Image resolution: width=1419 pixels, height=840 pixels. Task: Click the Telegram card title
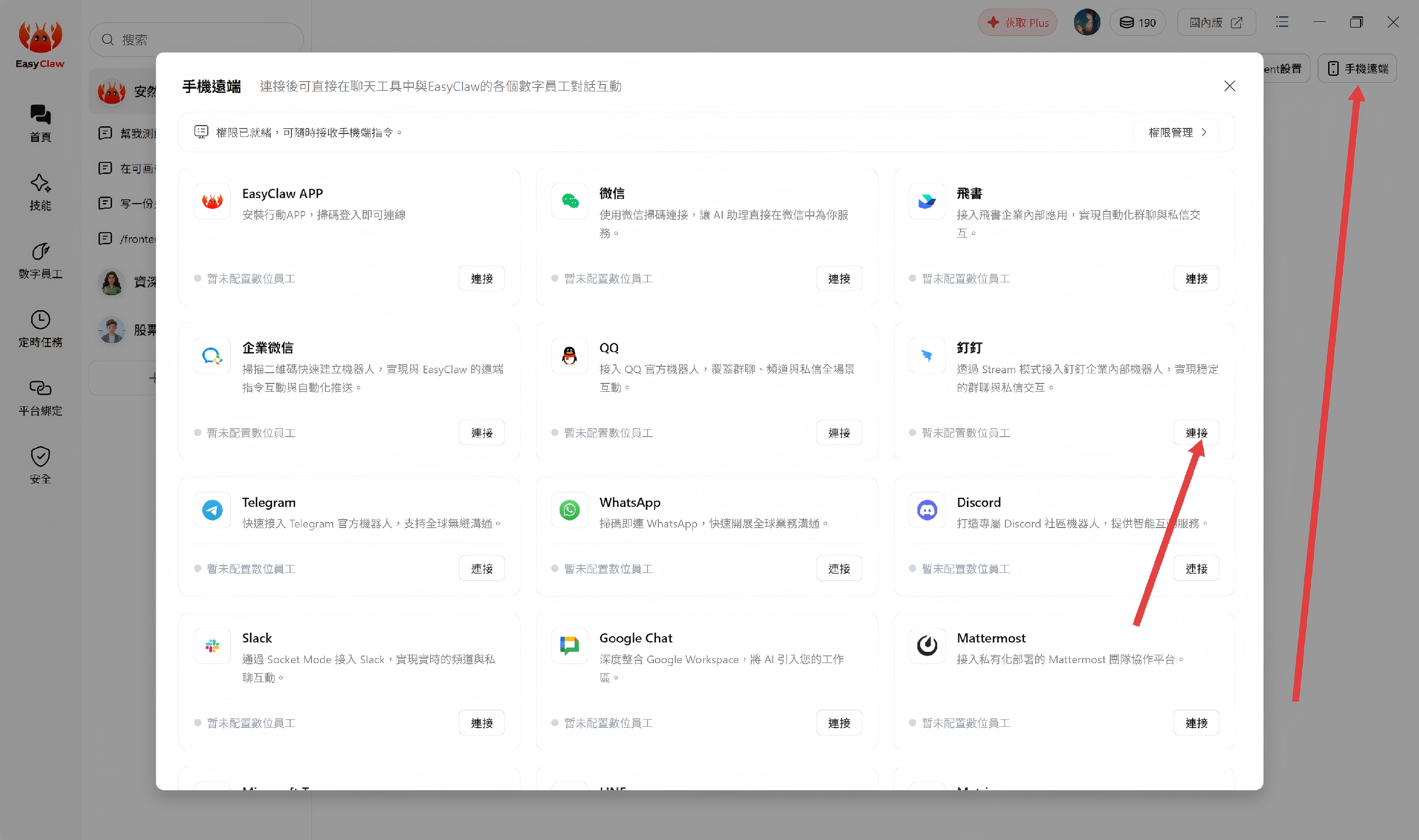pyautogui.click(x=268, y=503)
